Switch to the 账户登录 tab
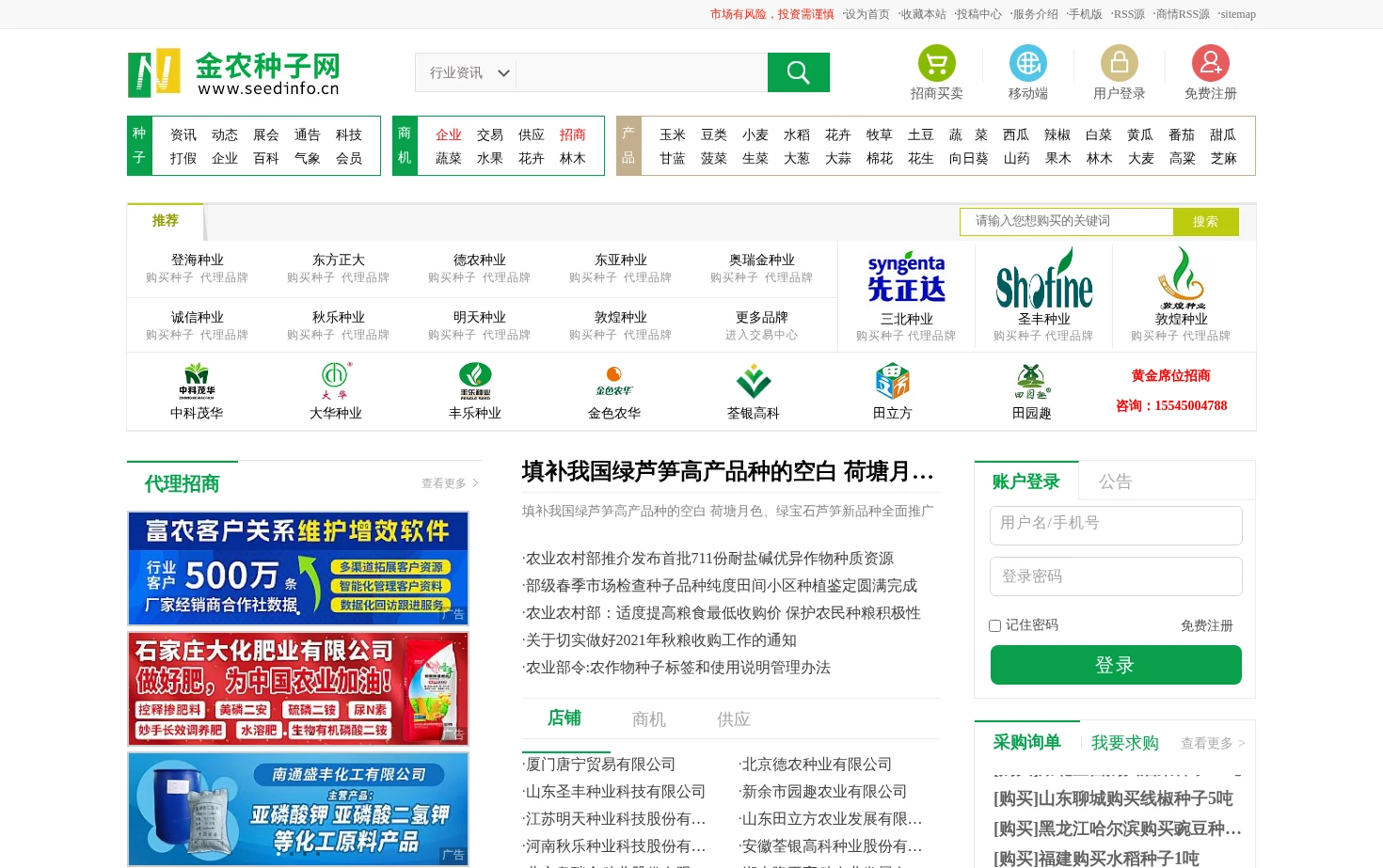This screenshot has width=1383, height=868. click(x=1026, y=481)
